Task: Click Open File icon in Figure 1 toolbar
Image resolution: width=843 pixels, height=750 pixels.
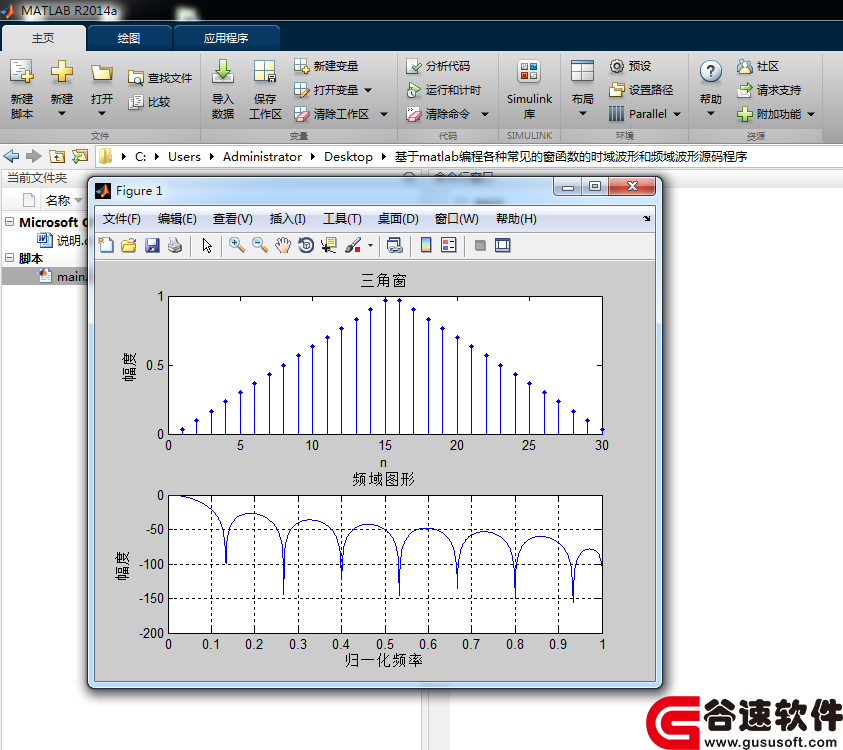Action: click(x=129, y=246)
